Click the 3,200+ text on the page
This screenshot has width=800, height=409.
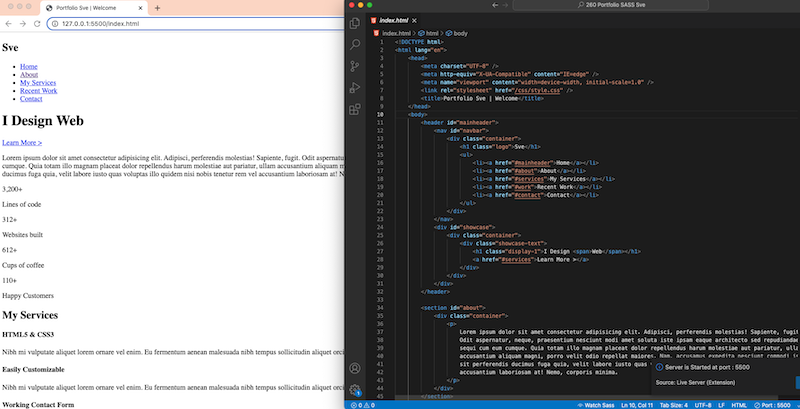(12, 189)
